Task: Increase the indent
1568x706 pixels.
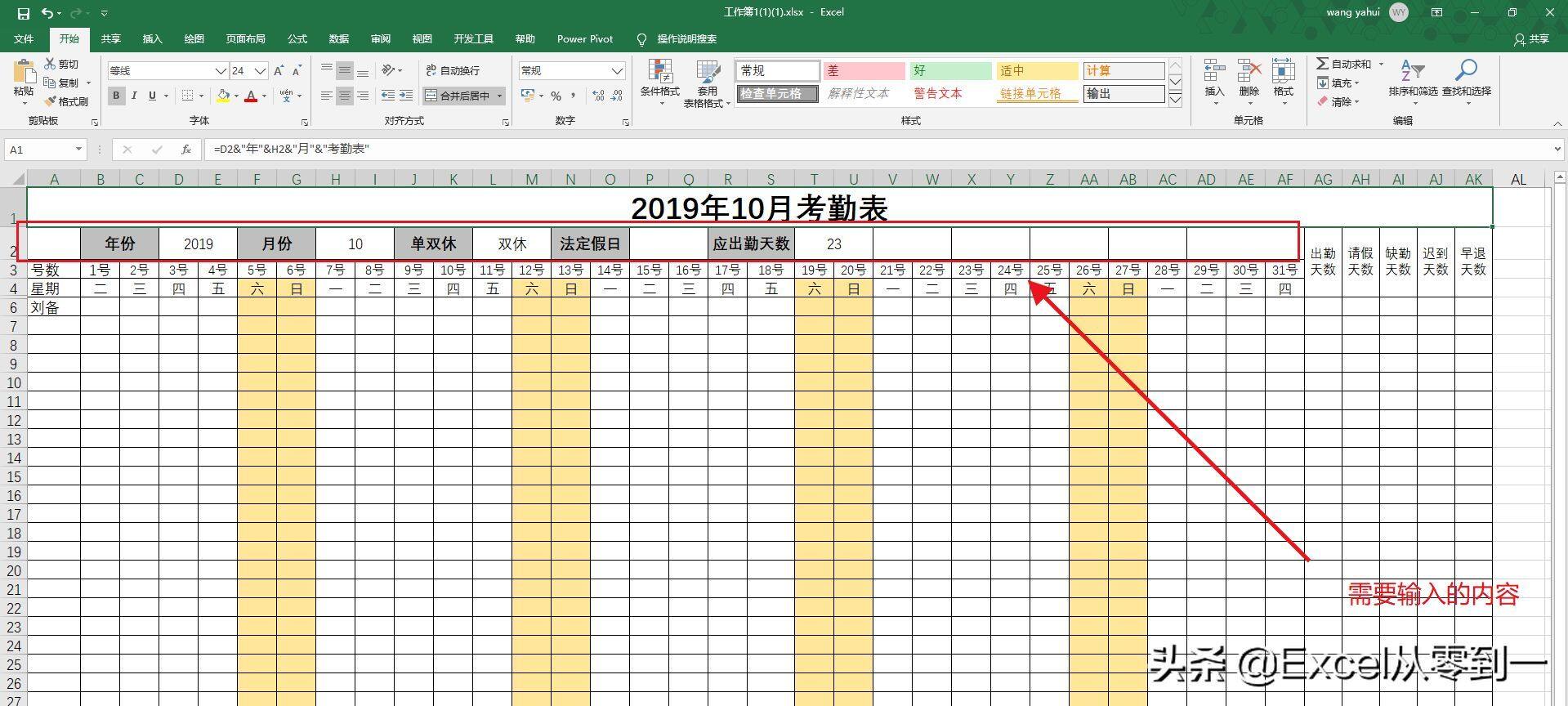Action: click(406, 96)
